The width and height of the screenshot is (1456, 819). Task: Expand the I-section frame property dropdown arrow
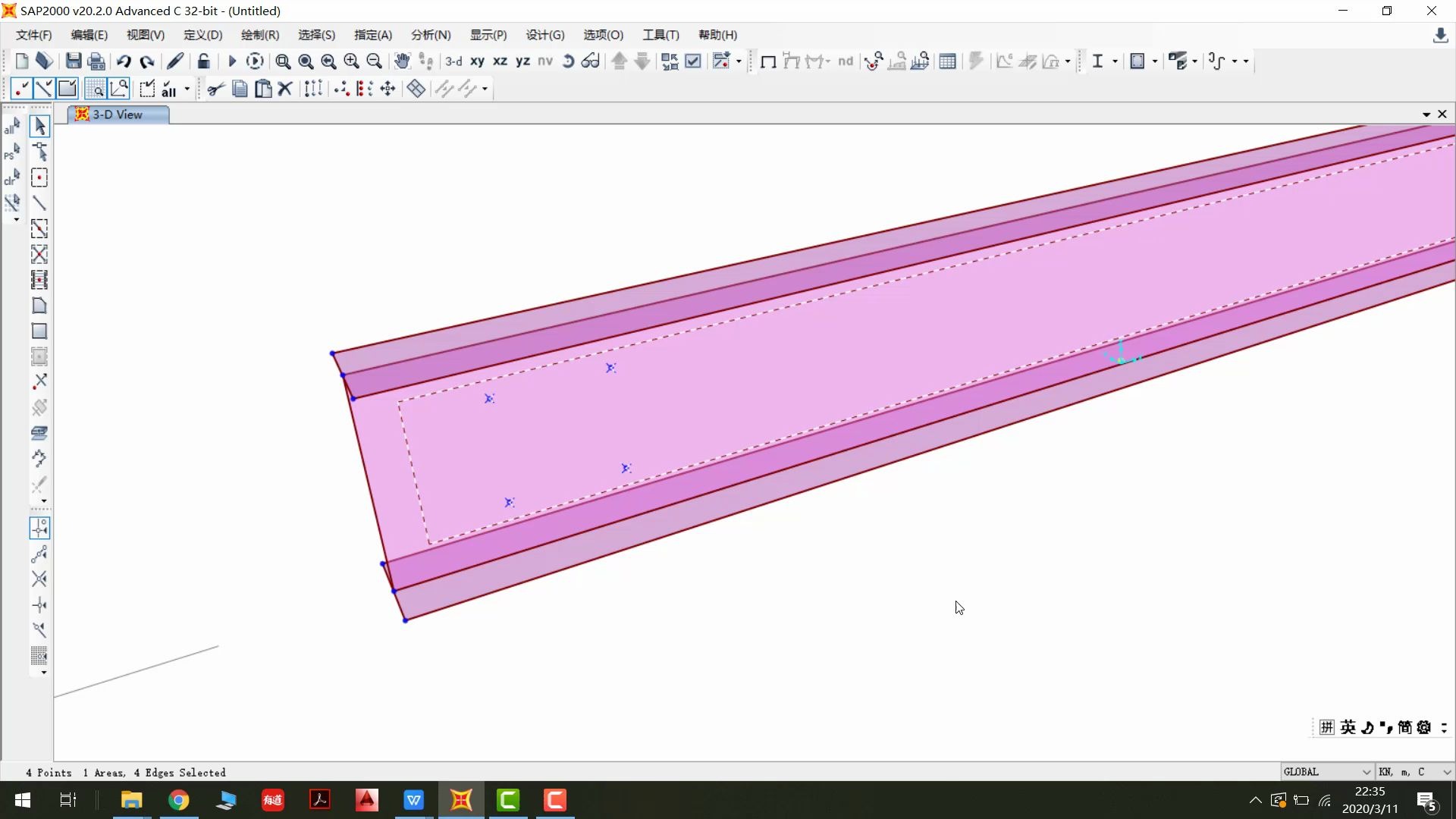[1115, 61]
